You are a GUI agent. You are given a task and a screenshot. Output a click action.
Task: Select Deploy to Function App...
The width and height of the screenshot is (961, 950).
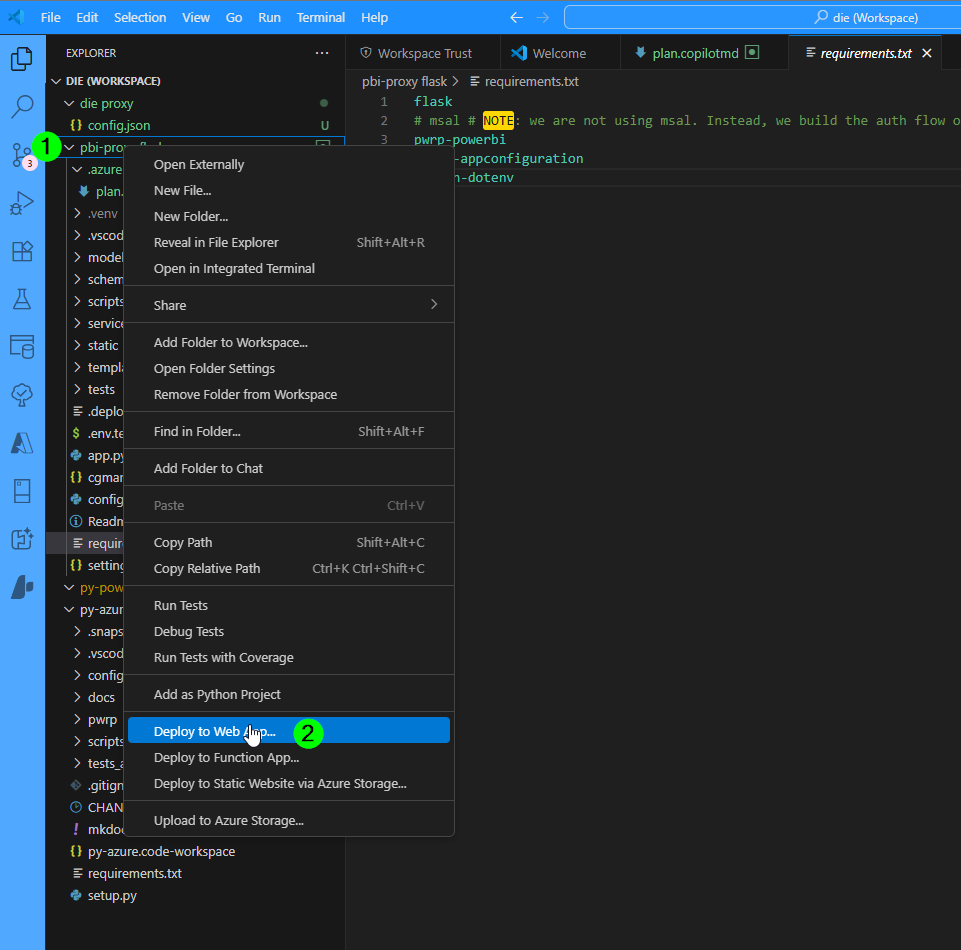pos(289,758)
